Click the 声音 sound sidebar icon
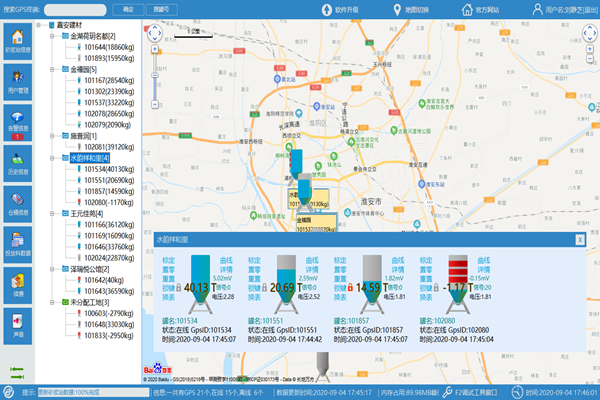Image resolution: width=600 pixels, height=400 pixels. pyautogui.click(x=19, y=327)
